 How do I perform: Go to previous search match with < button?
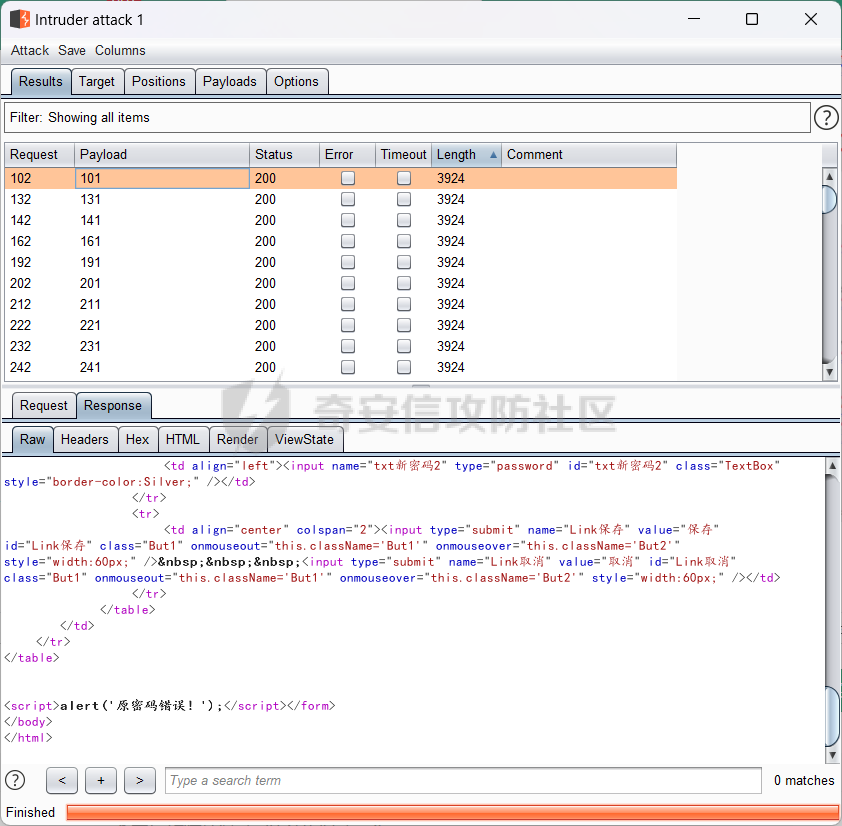point(62,780)
